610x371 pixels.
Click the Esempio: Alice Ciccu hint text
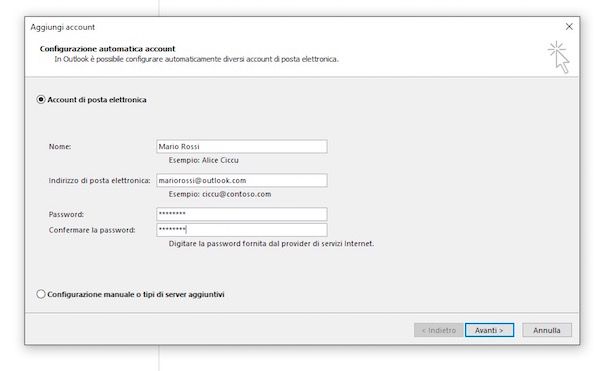203,160
